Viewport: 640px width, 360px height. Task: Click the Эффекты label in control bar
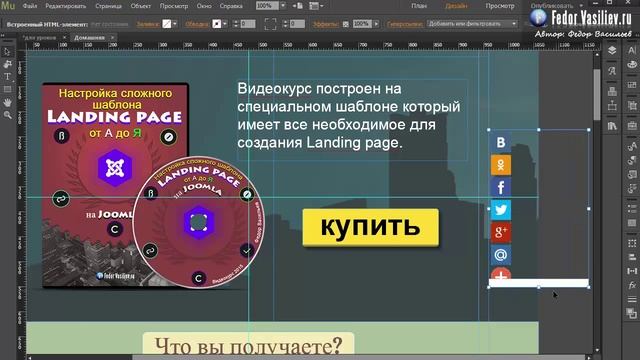[x=325, y=24]
